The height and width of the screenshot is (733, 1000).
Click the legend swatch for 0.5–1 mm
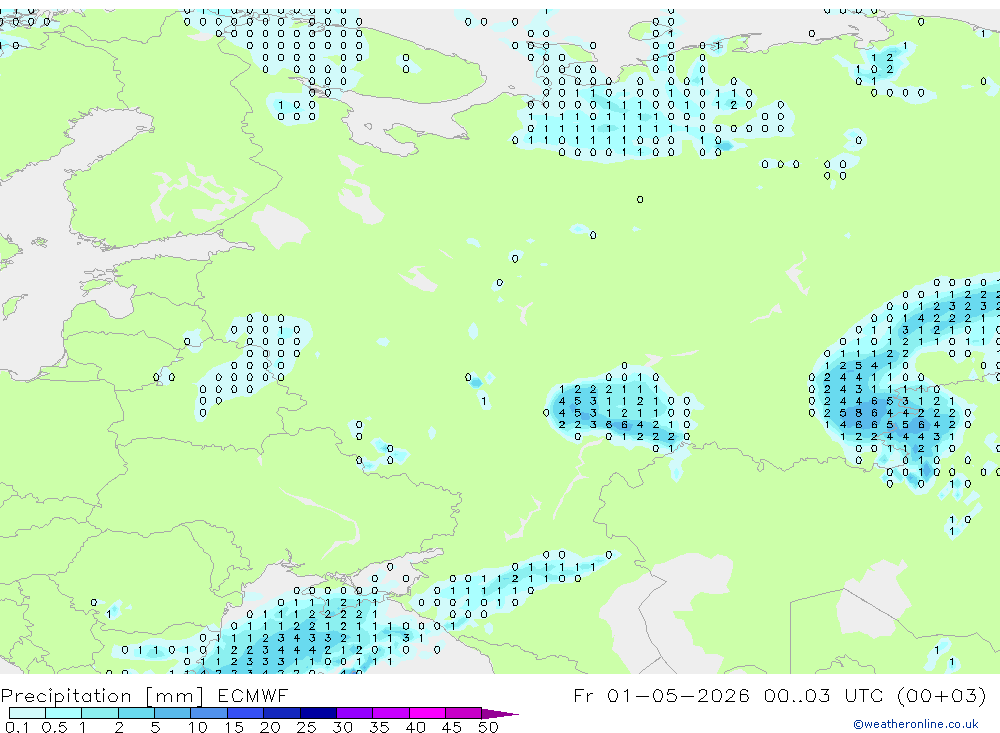64,713
